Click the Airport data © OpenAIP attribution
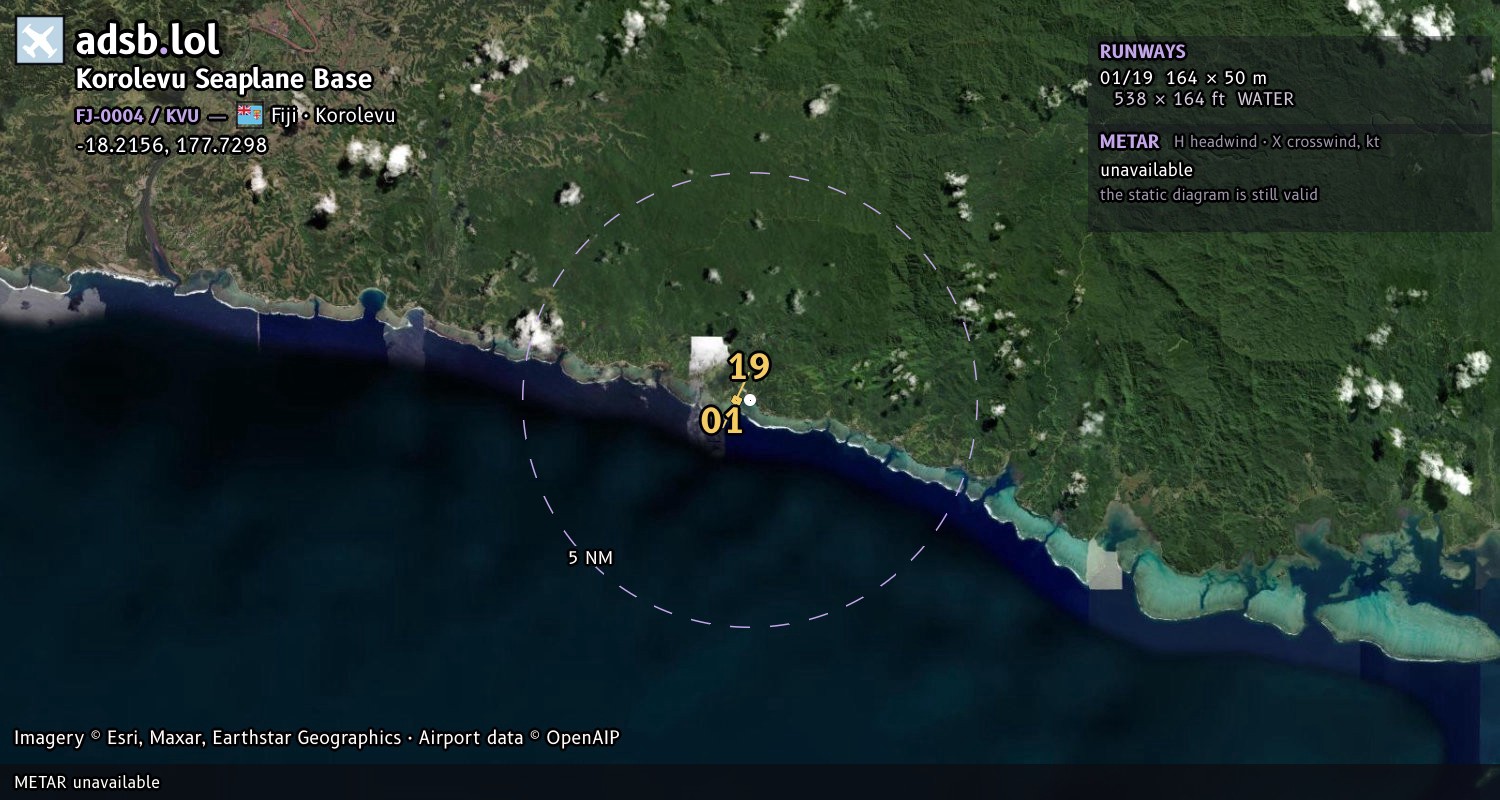Viewport: 1500px width, 800px height. 519,738
